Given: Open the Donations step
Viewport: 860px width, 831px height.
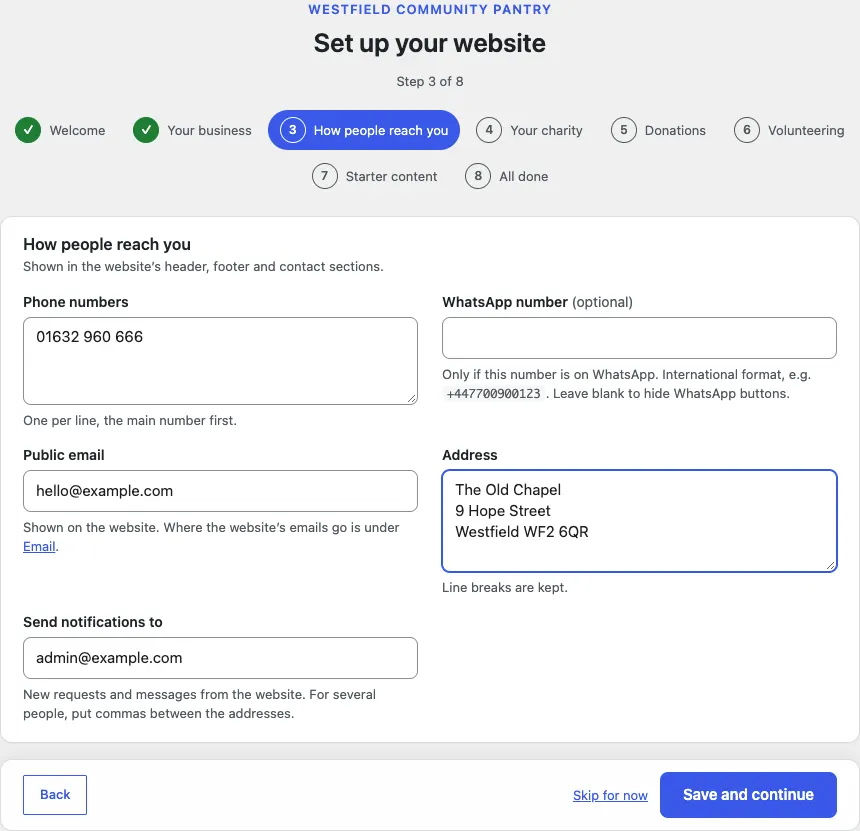Looking at the screenshot, I should (x=658, y=130).
